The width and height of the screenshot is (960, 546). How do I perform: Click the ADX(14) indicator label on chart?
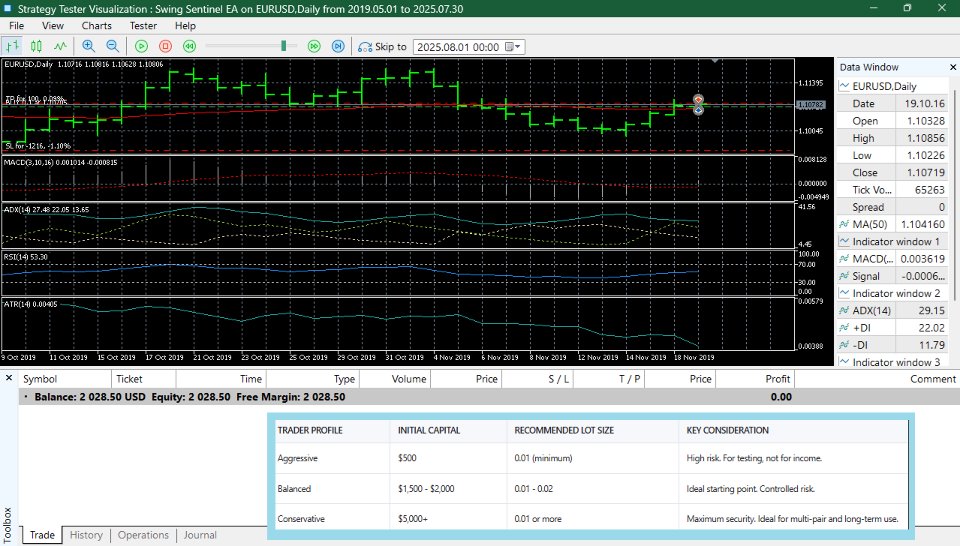click(46, 209)
